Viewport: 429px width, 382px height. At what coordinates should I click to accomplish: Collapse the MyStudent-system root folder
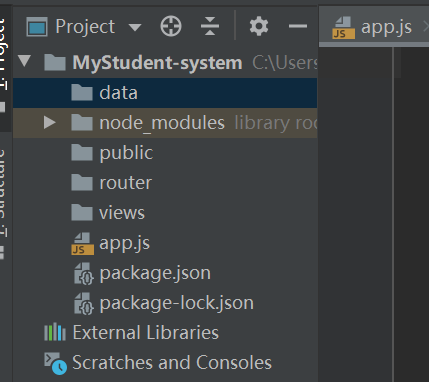(25, 62)
